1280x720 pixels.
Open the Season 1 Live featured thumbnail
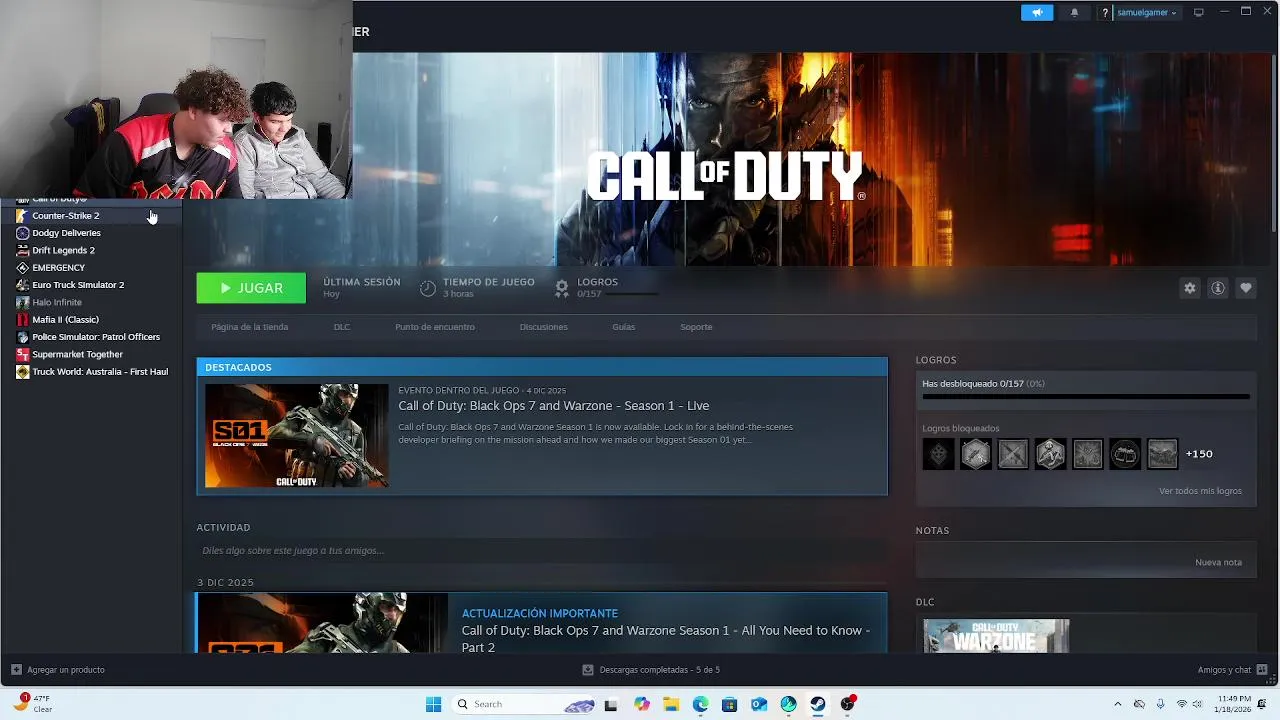point(297,436)
